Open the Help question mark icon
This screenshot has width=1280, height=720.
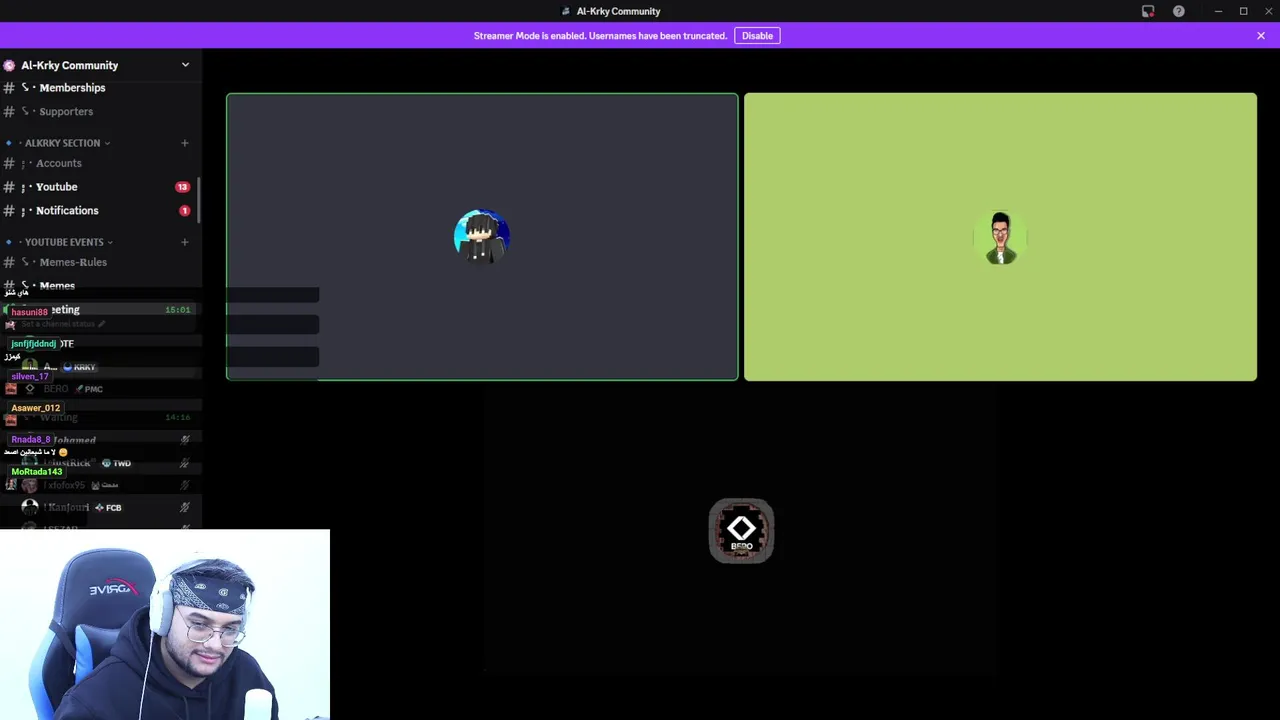[x=1179, y=11]
